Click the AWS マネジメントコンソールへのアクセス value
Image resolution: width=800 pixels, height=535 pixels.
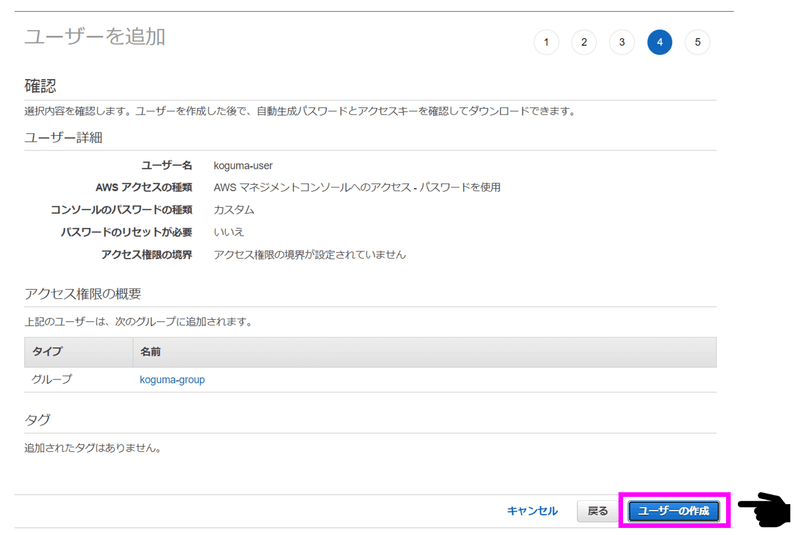point(357,187)
